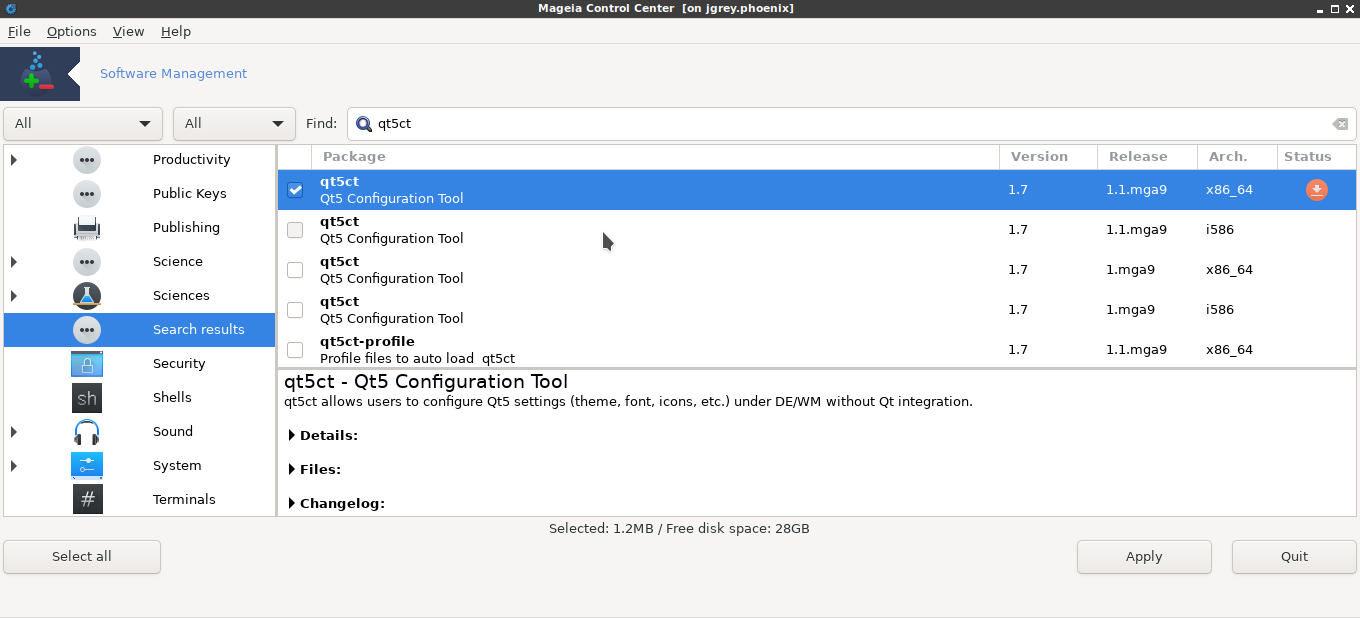Expand the Productivity tree node
The width and height of the screenshot is (1360, 618).
click(x=14, y=160)
